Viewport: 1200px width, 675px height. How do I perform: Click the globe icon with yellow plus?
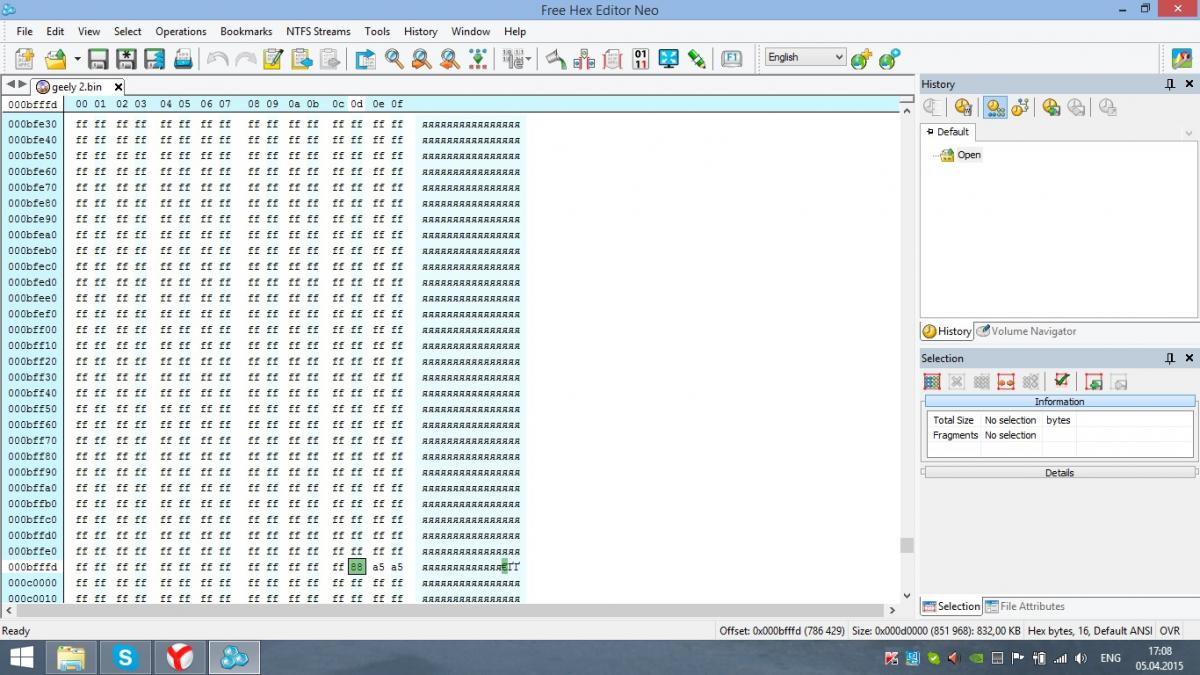[861, 59]
